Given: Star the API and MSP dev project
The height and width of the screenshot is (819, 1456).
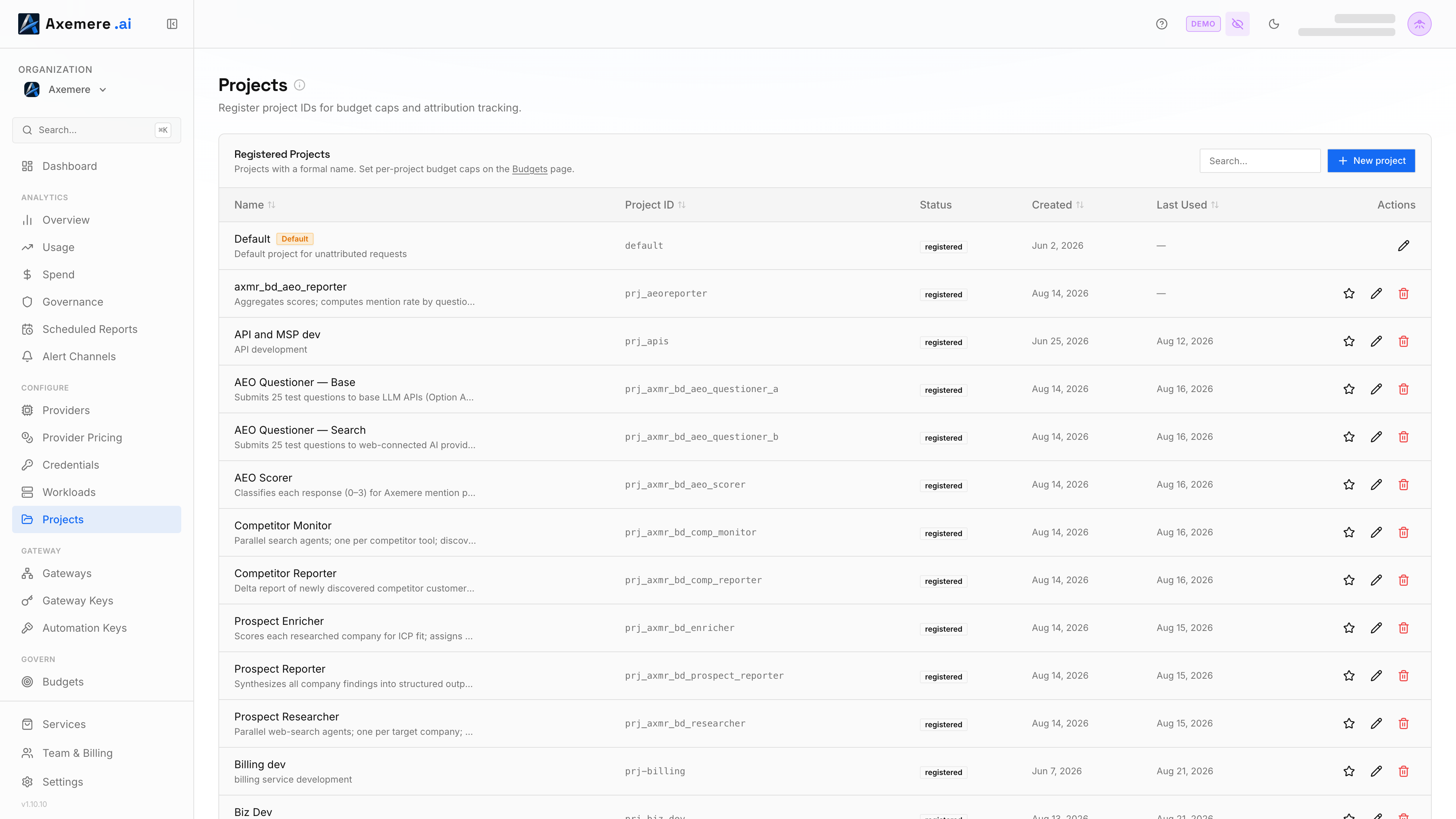Looking at the screenshot, I should click(x=1349, y=341).
